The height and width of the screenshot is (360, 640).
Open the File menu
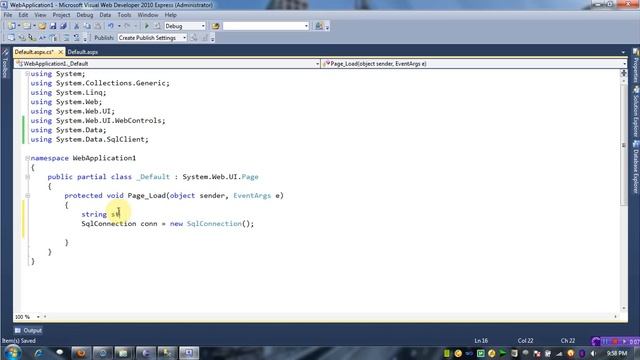(8, 15)
